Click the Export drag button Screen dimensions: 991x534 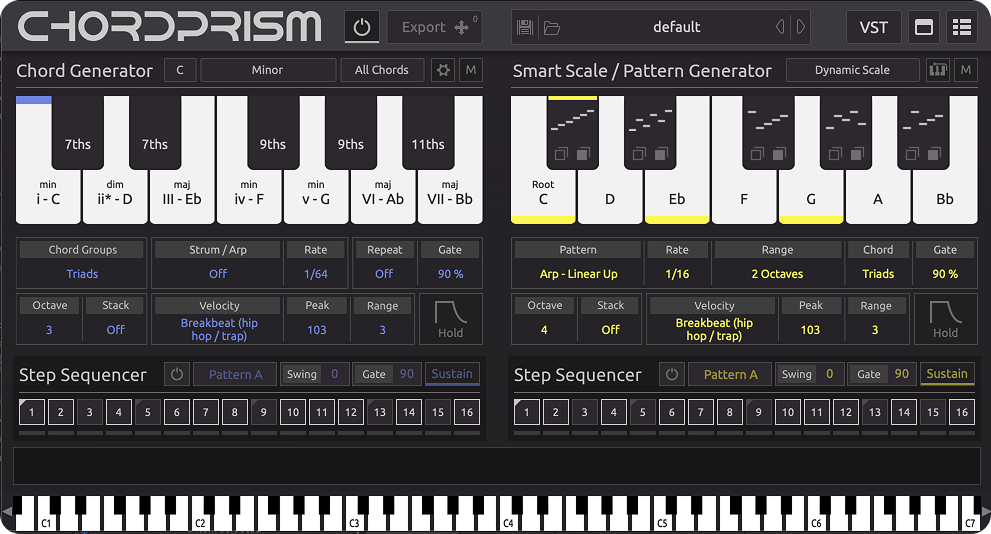(435, 27)
